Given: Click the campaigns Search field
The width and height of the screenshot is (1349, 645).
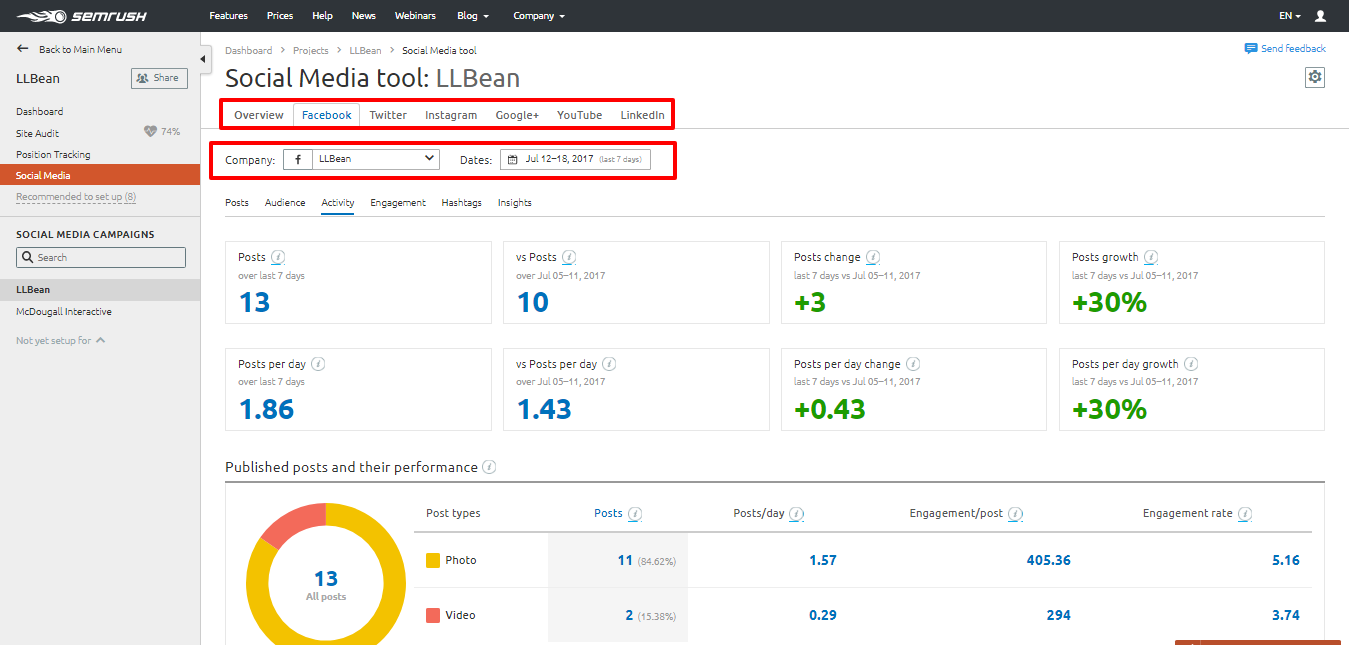Looking at the screenshot, I should (x=101, y=258).
